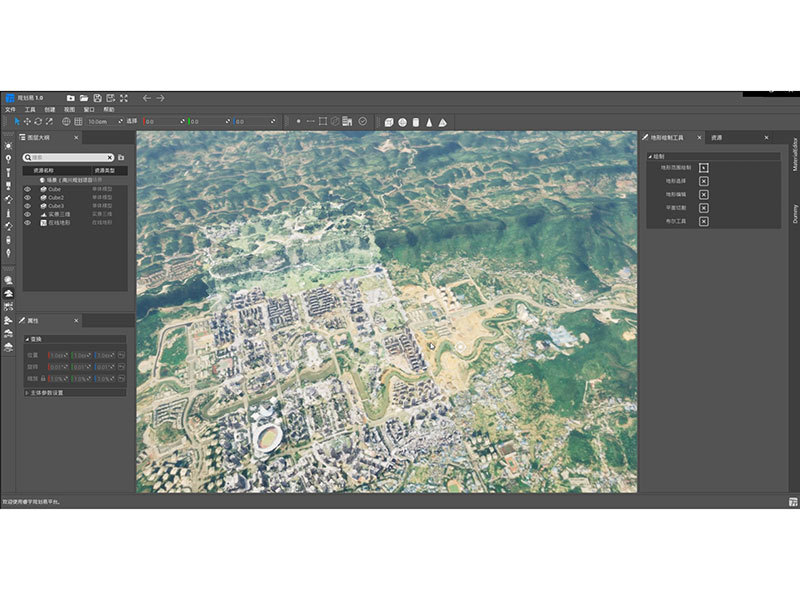Close the 图层大纲 panel

click(x=76, y=138)
